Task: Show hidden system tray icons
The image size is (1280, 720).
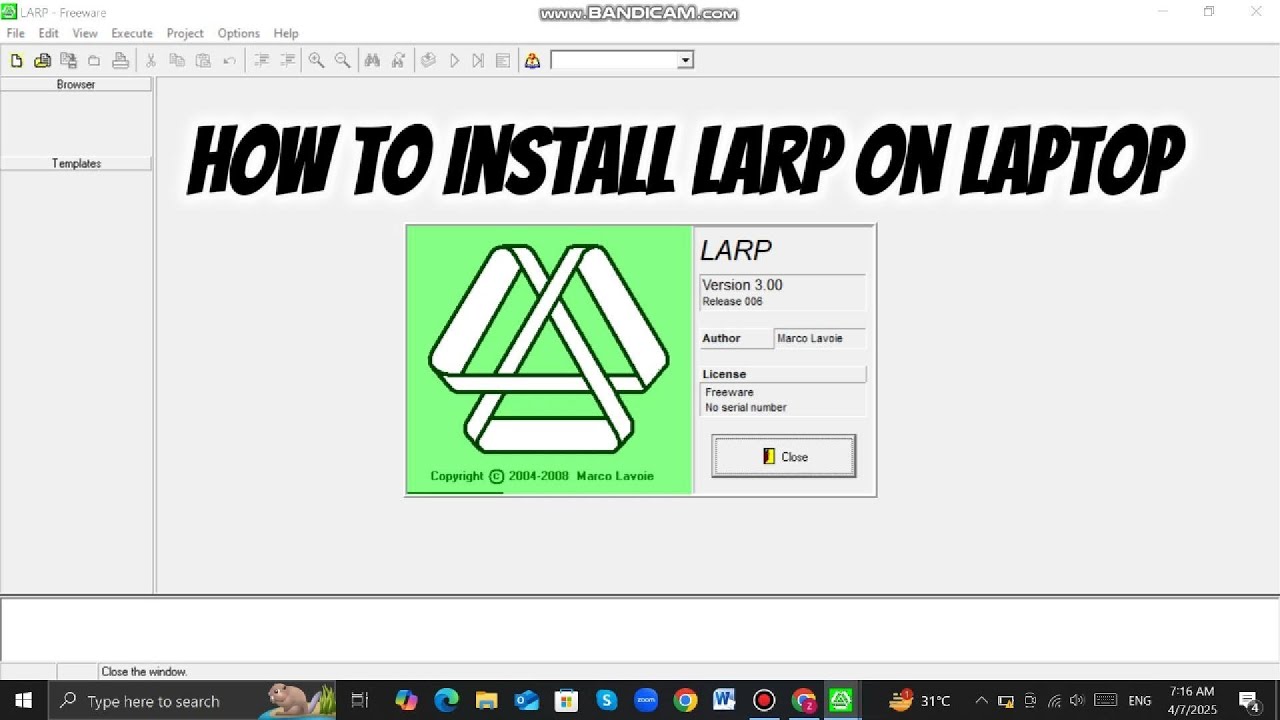Action: point(981,701)
